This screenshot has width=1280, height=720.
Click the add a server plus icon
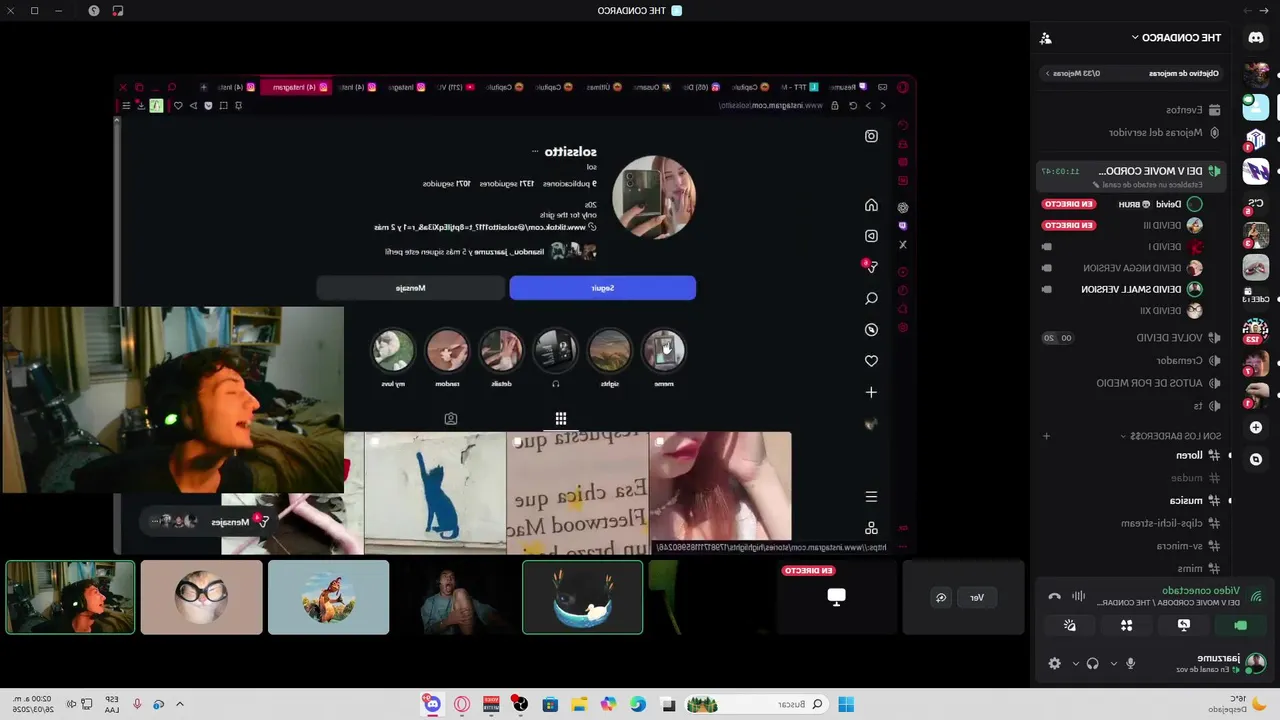1256,427
